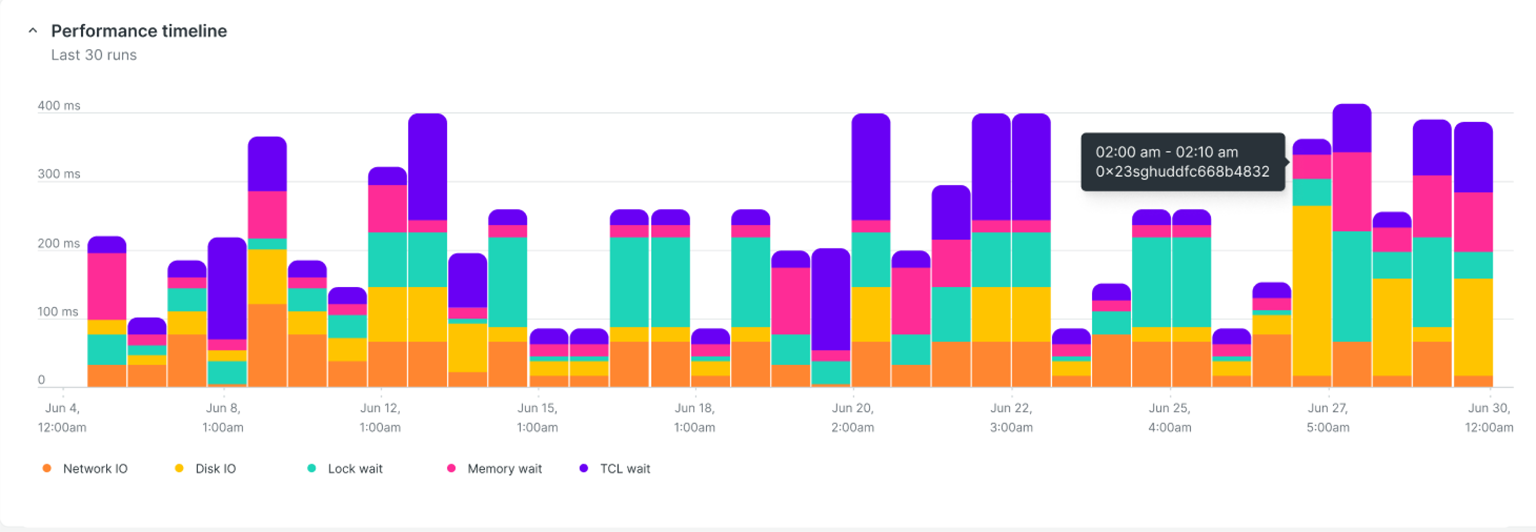Click the Jun 25, 4:00am axis label

coord(1168,418)
